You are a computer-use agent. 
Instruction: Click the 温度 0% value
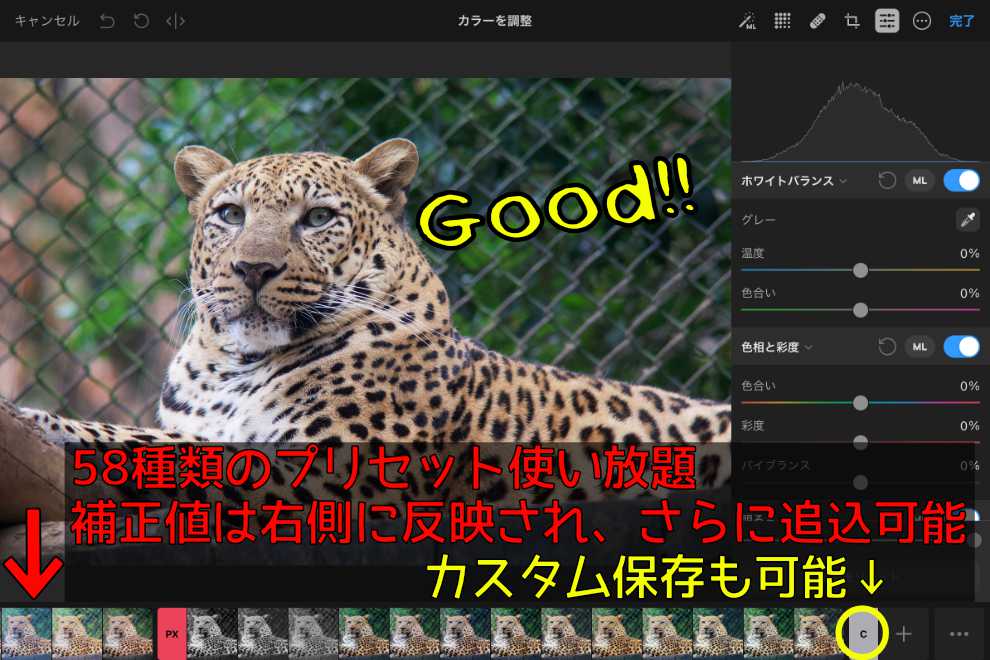pyautogui.click(x=969, y=254)
